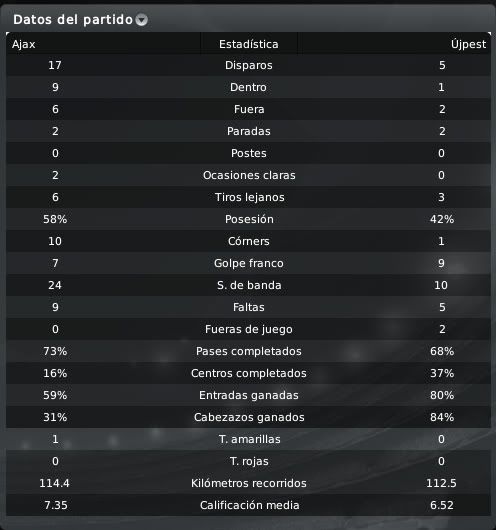Click the Entradas ganadas label
Screen dimensions: 496x530
249,395
